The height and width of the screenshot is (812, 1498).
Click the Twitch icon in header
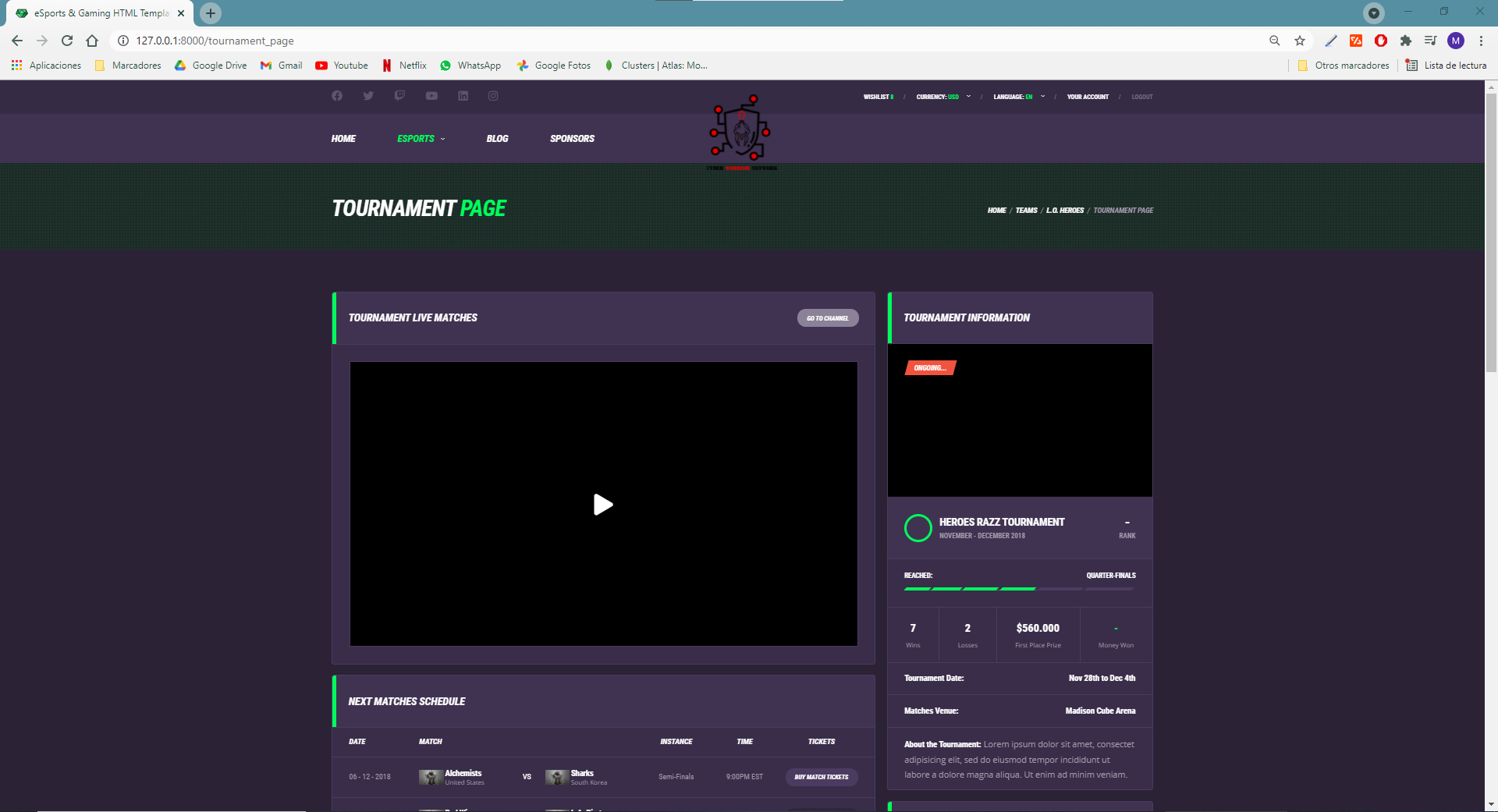399,96
